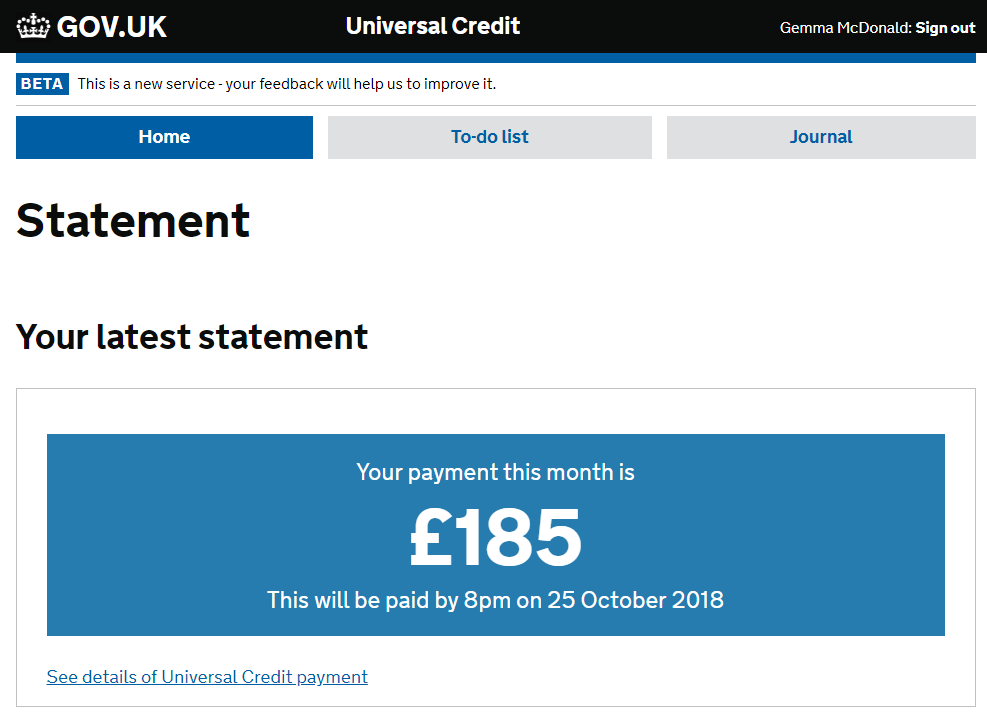This screenshot has height=719, width=987.
Task: Click the word 'feedback' in the beta banner
Action: [x=291, y=84]
